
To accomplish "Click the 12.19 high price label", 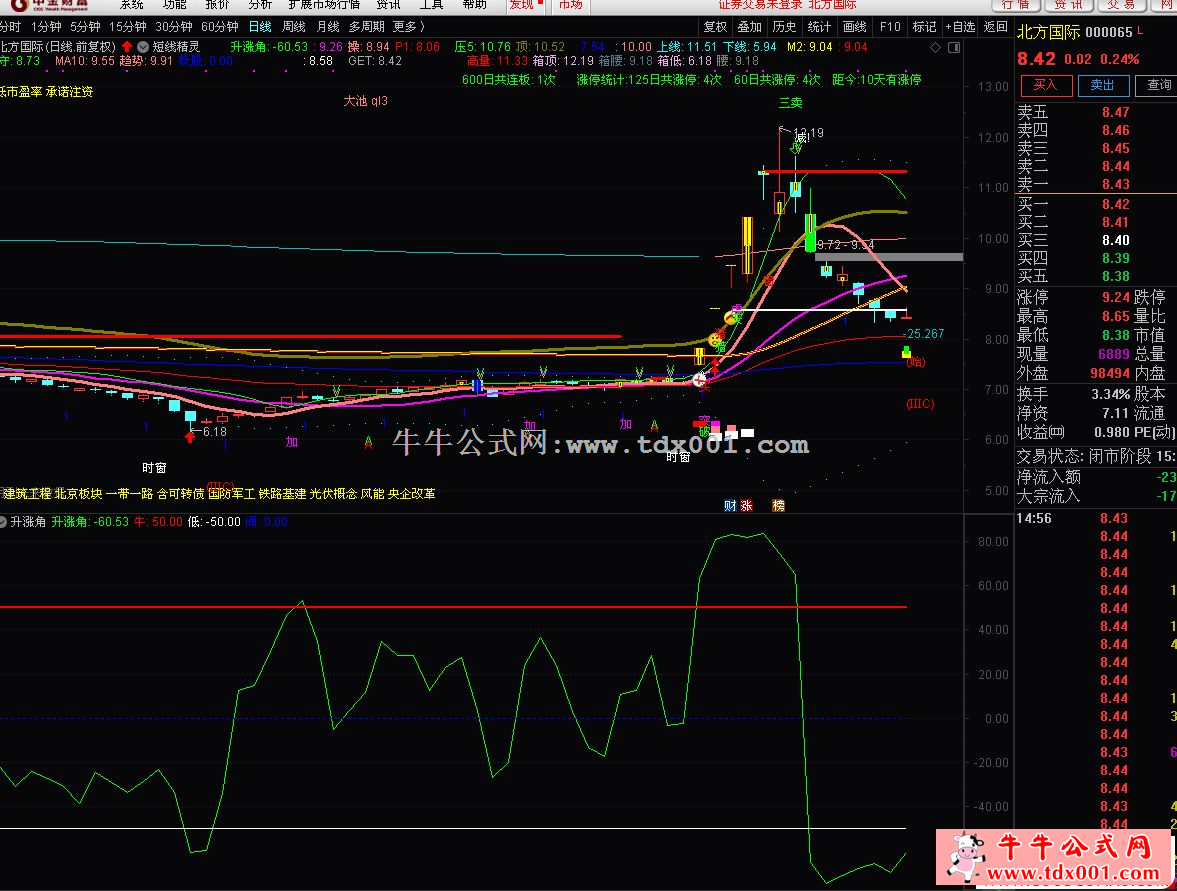I will click(x=808, y=133).
